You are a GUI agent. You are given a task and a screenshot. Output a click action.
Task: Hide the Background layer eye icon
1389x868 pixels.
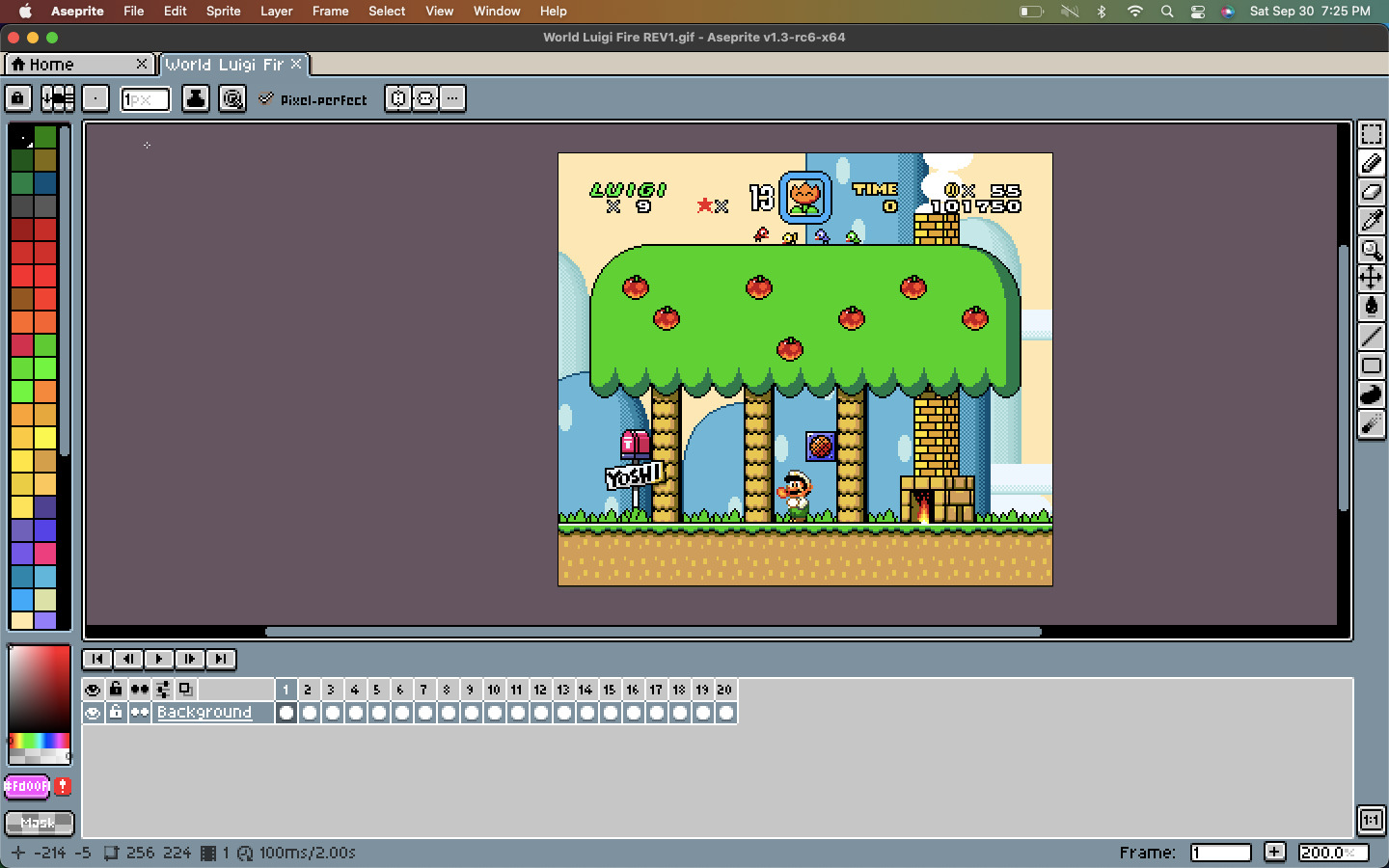[93, 713]
